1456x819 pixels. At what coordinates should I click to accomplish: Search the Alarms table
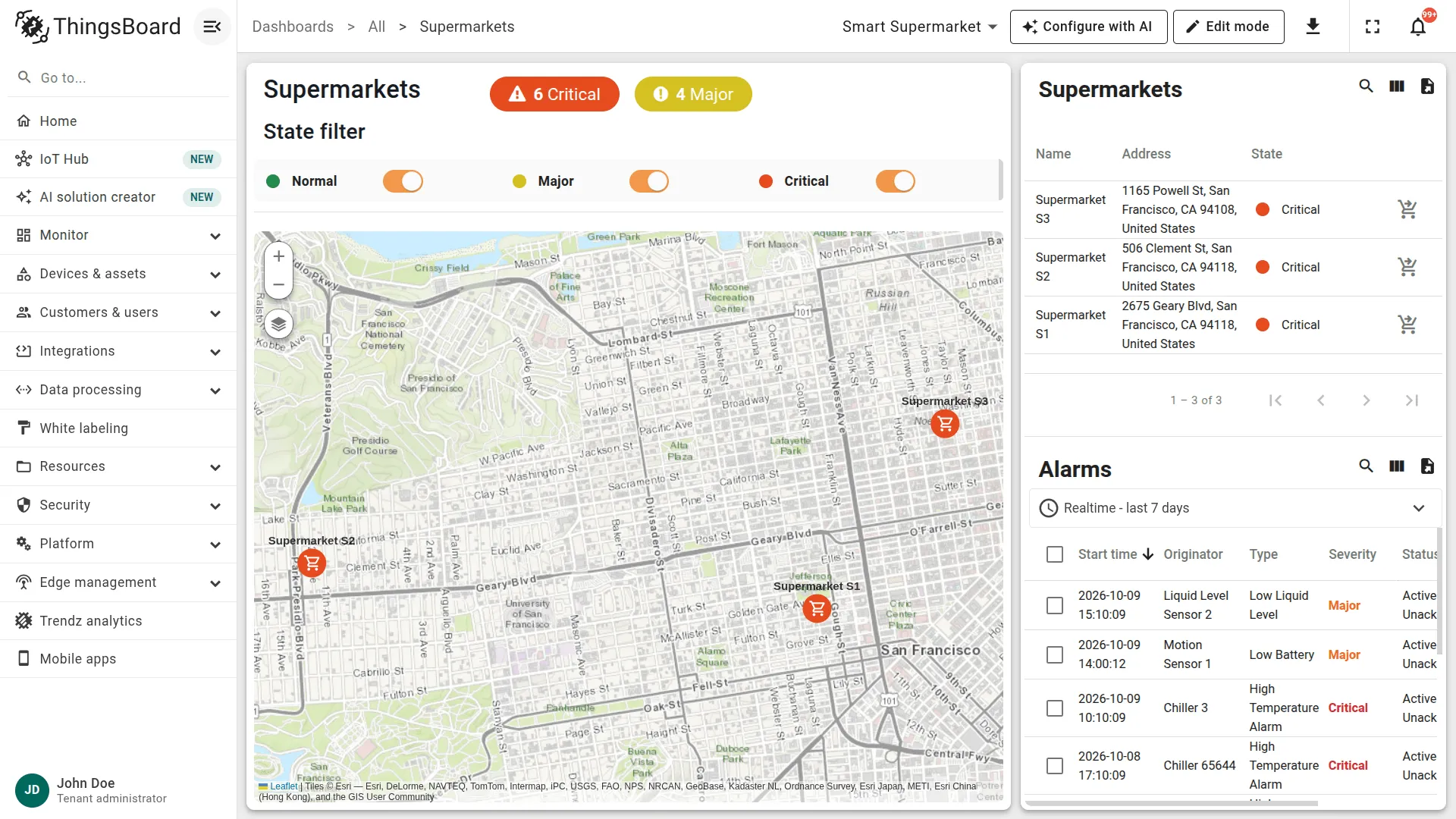pyautogui.click(x=1366, y=466)
